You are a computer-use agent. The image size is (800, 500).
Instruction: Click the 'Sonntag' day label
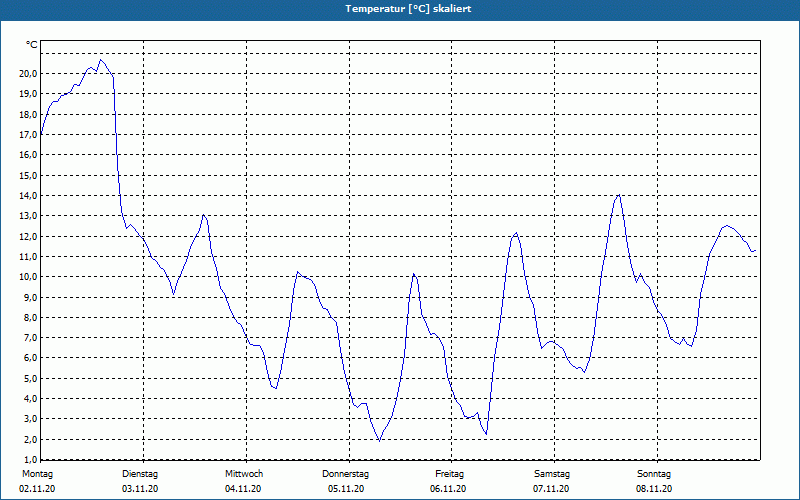654,474
